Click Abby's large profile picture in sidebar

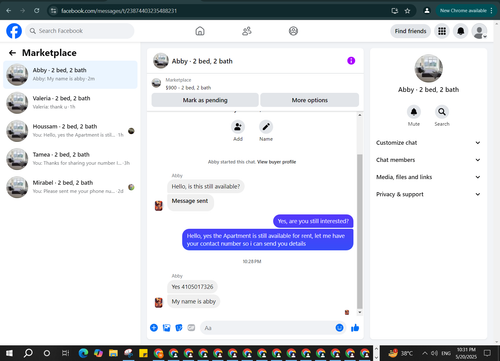(x=429, y=68)
